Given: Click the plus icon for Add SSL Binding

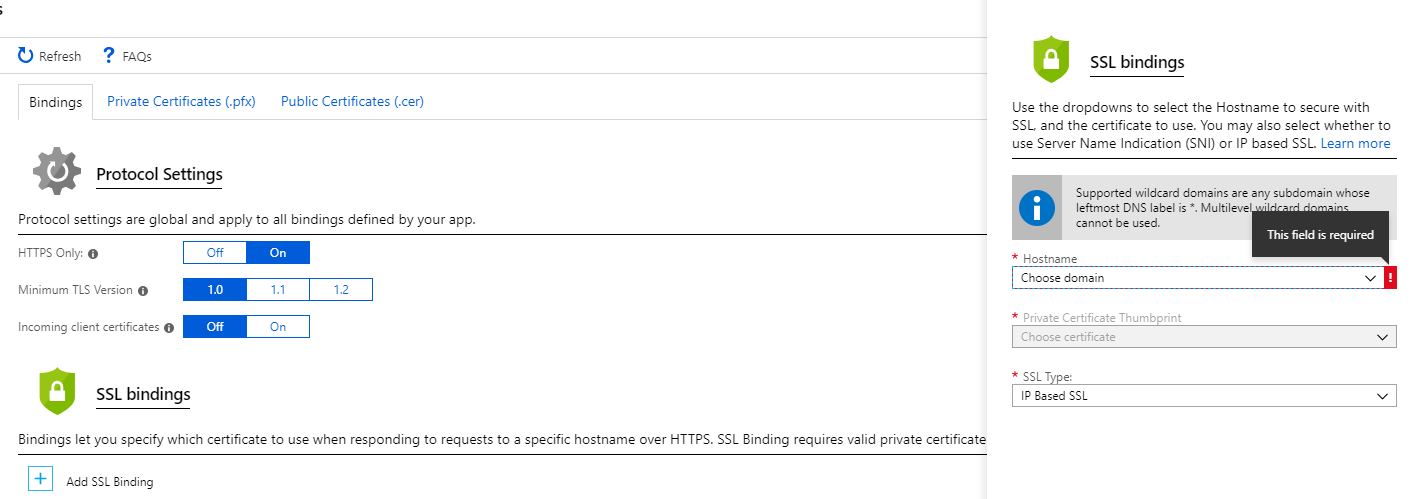Looking at the screenshot, I should coord(40,479).
